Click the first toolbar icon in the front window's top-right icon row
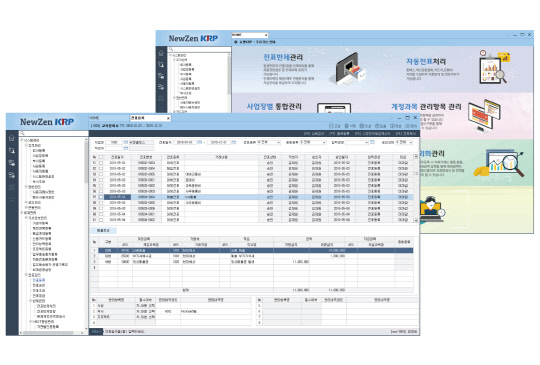Viewport: 540px width, 365px height. 331,126
